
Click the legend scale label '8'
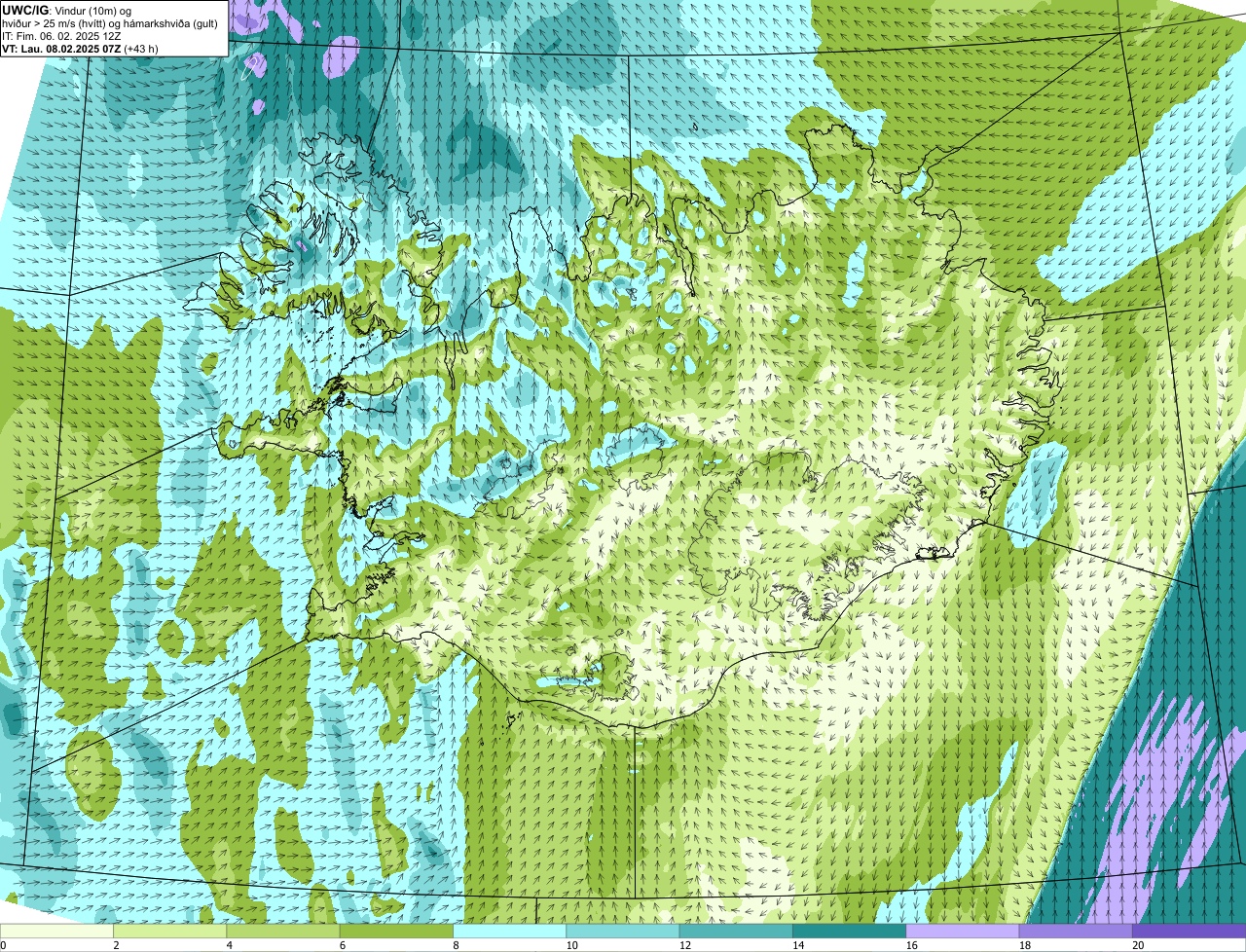pos(456,945)
